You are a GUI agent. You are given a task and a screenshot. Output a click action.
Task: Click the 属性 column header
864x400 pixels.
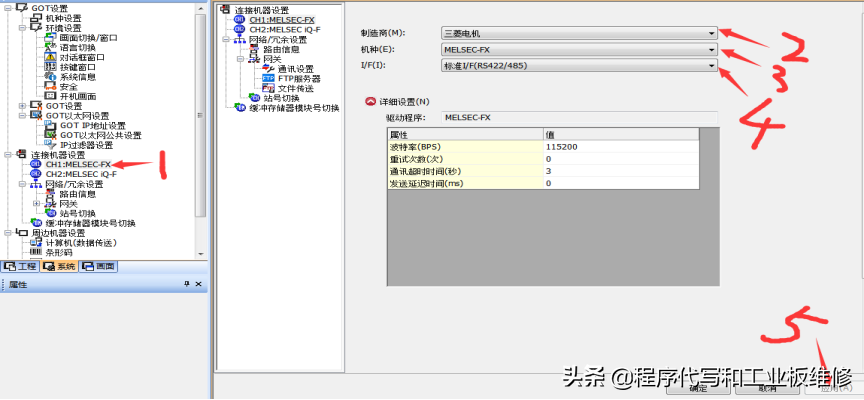(x=466, y=135)
